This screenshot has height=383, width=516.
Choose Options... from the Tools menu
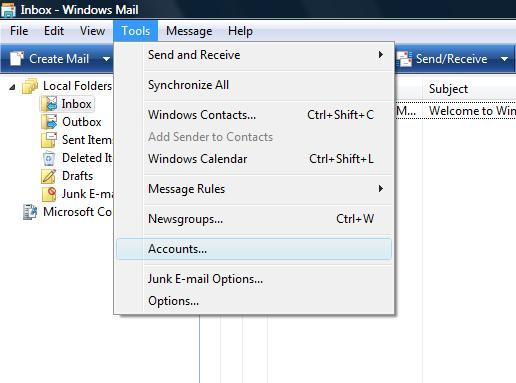(x=254, y=301)
